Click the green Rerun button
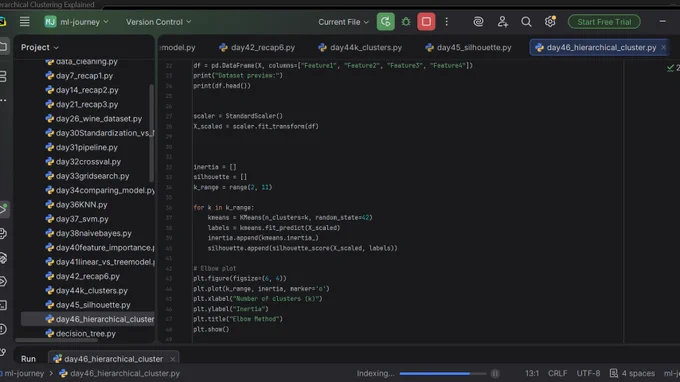 386,22
